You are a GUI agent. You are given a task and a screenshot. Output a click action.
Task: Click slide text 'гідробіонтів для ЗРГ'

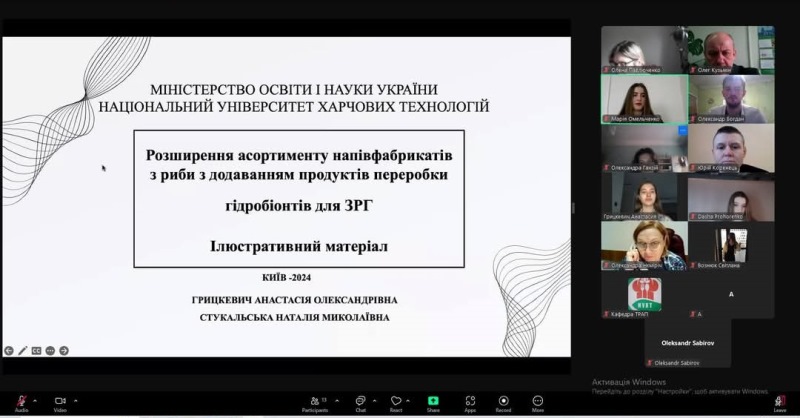tap(299, 206)
